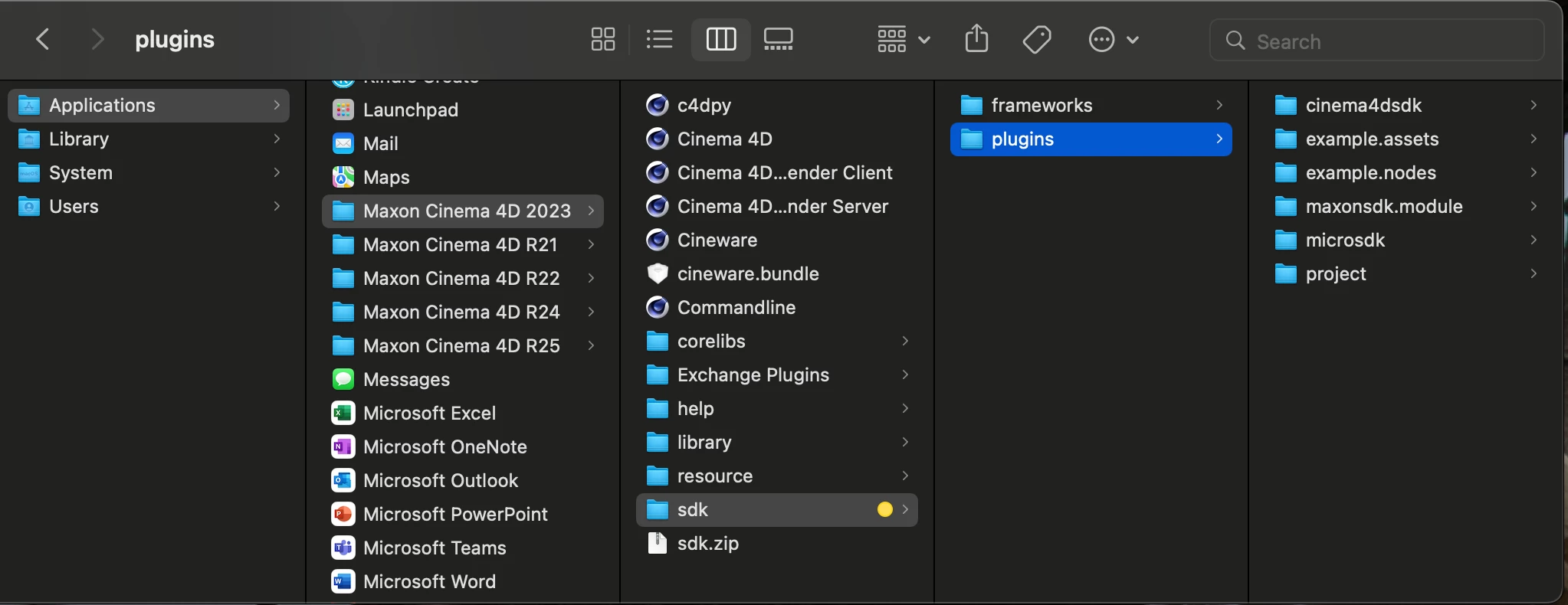
Task: Select the Commandline application icon
Action: click(658, 307)
